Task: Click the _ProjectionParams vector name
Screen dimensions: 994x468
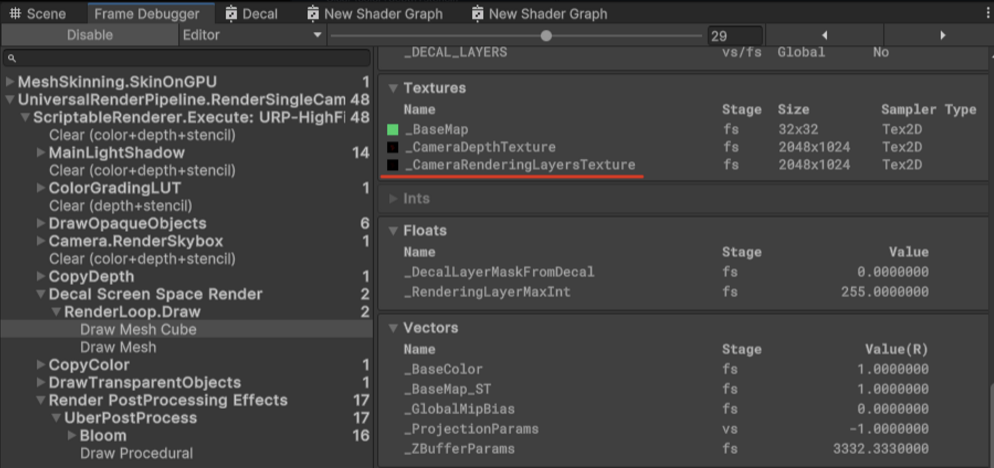Action: tap(471, 429)
